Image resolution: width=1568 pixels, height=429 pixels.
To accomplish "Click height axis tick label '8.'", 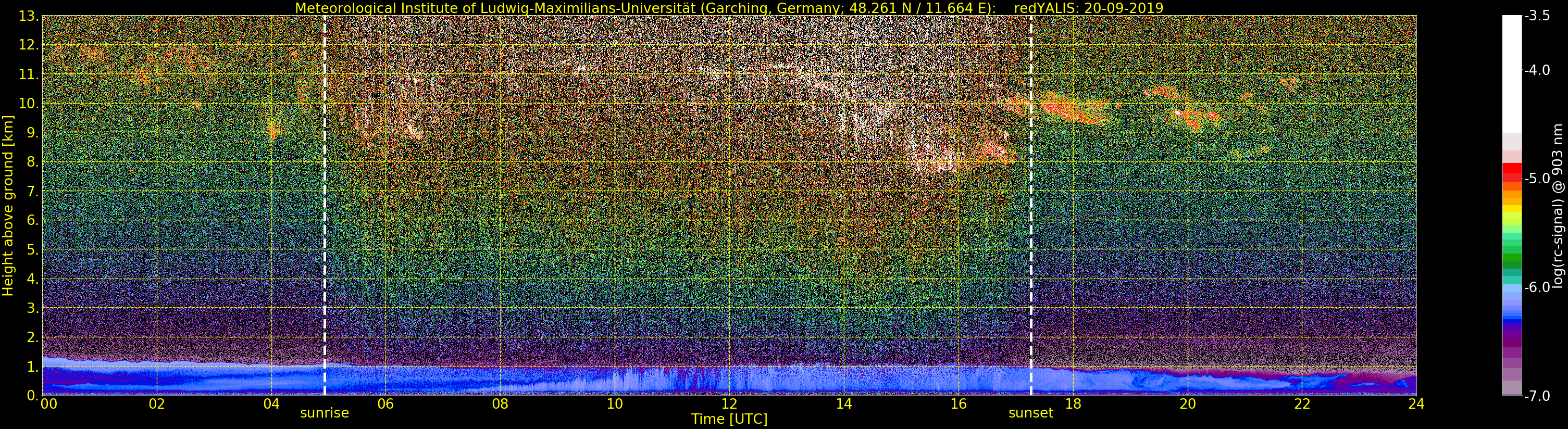I will pyautogui.click(x=33, y=162).
